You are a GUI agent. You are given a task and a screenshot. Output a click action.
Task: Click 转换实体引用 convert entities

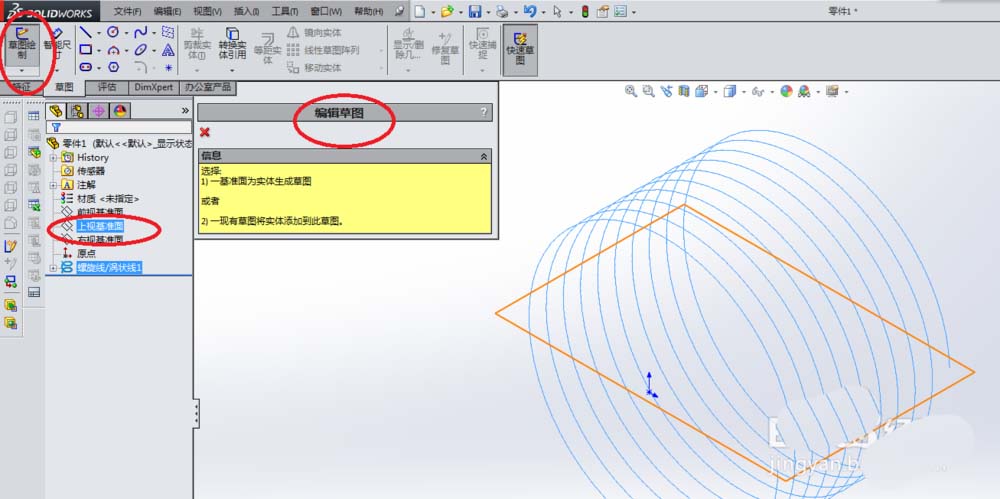click(232, 43)
